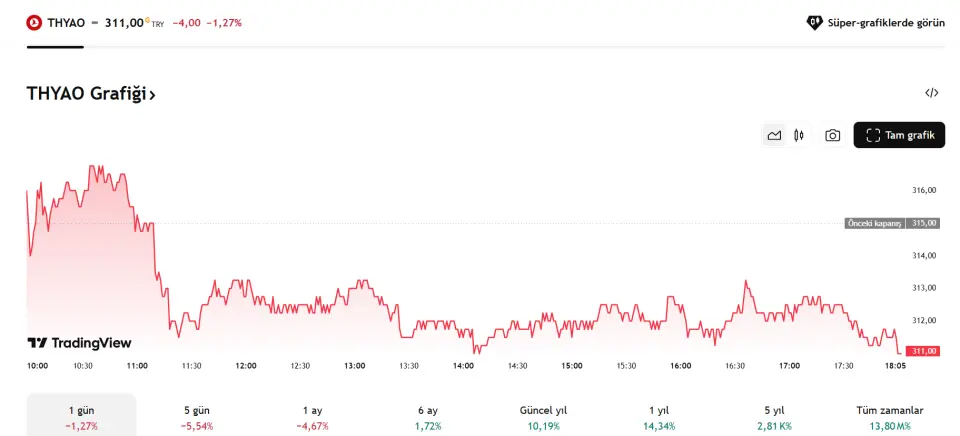Switch to candlestick chart view

(x=799, y=135)
